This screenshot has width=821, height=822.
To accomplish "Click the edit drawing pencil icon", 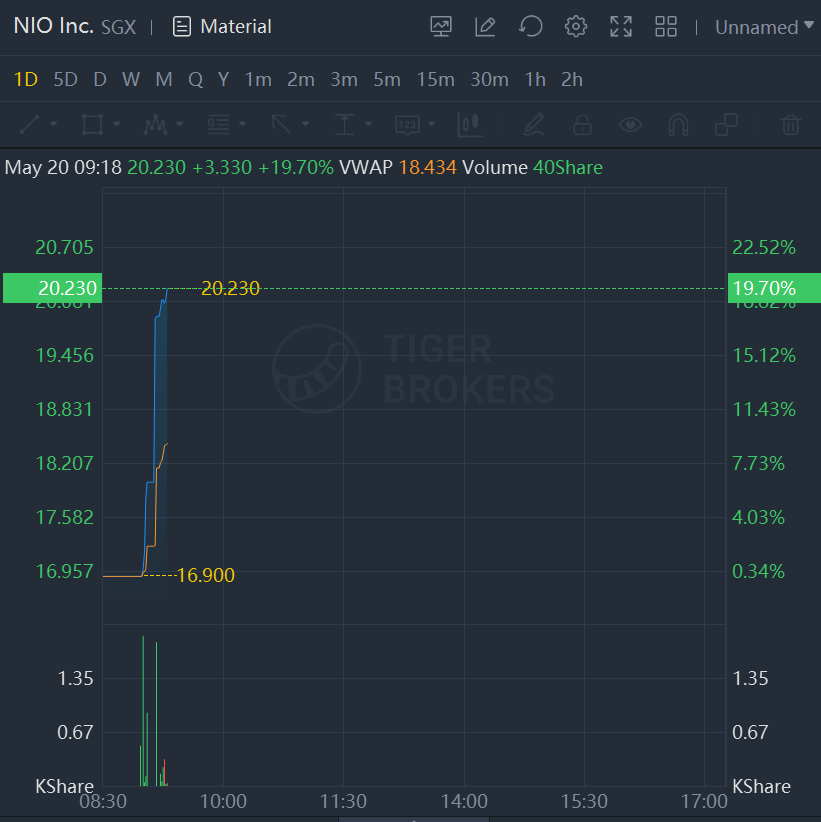I will (x=485, y=27).
